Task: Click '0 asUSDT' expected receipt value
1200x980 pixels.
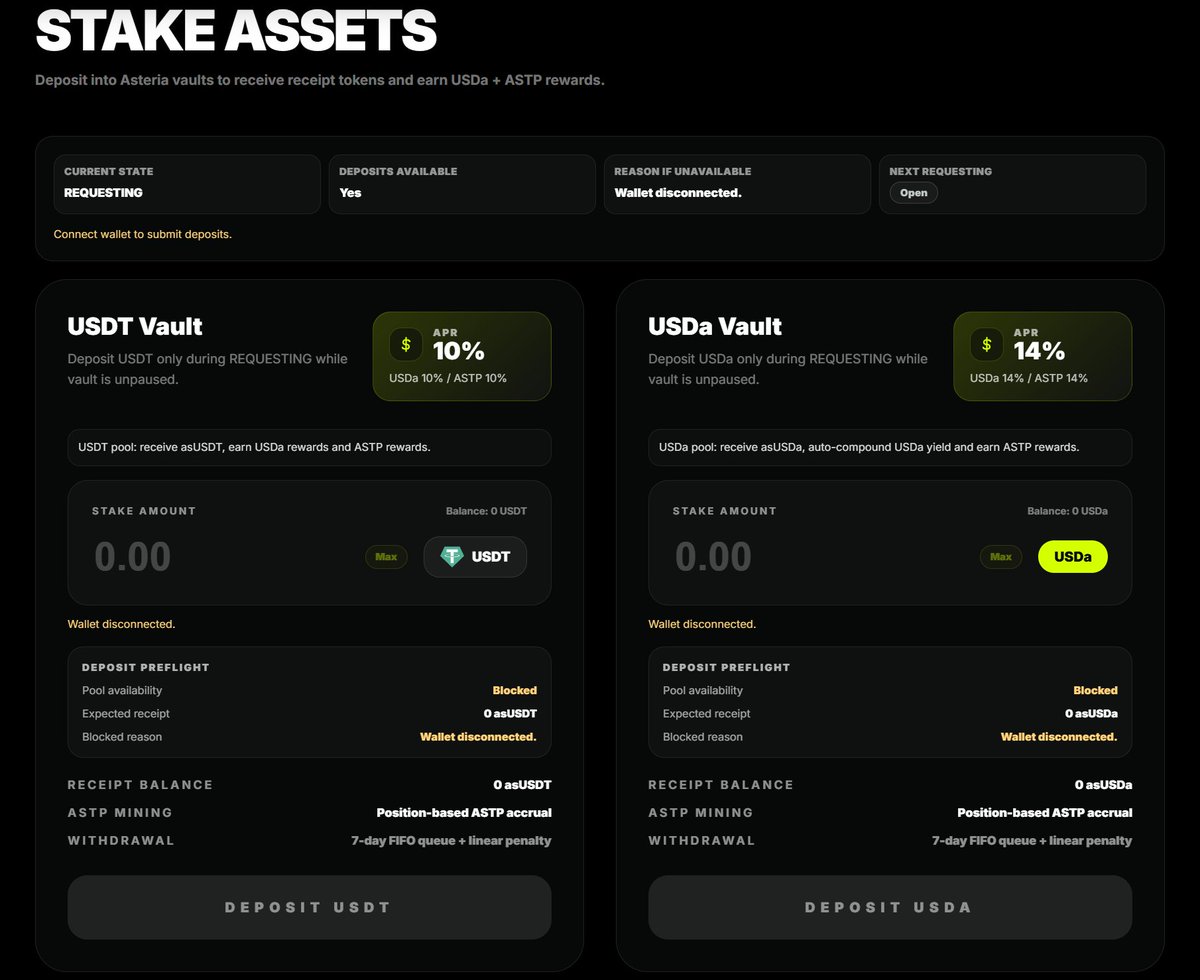Action: (510, 714)
